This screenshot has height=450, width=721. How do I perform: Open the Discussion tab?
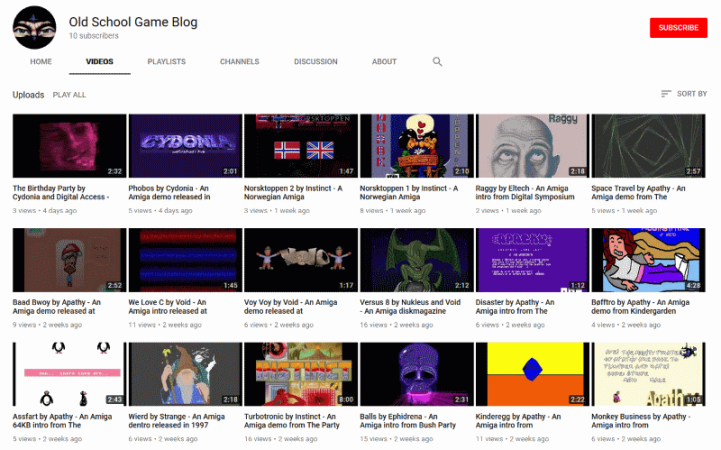(x=315, y=62)
